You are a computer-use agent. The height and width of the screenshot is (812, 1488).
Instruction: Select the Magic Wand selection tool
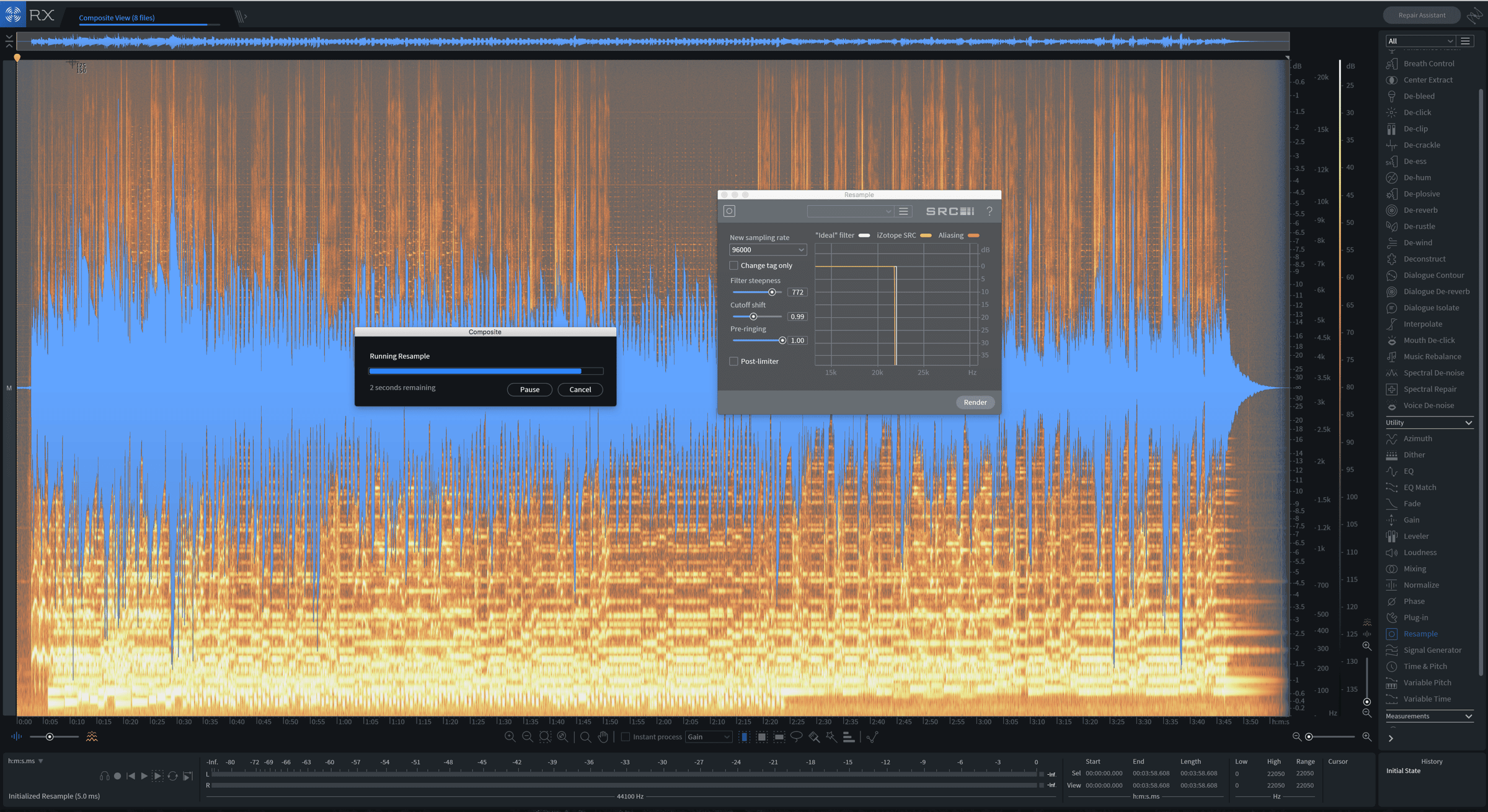click(831, 737)
